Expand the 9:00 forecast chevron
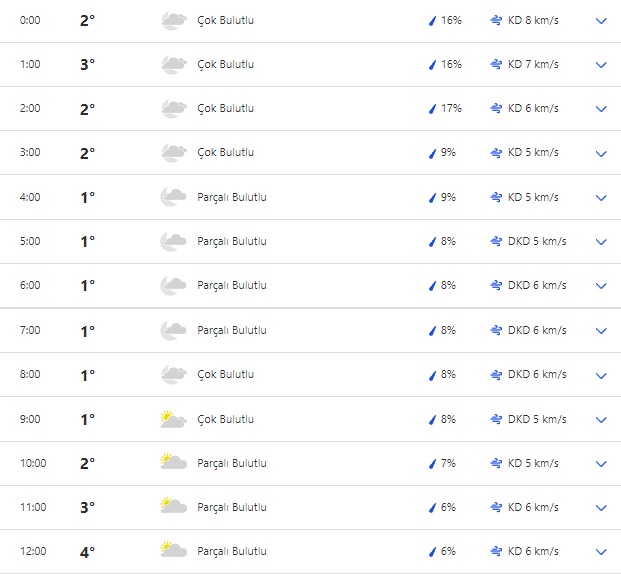621x574 pixels. pyautogui.click(x=601, y=420)
